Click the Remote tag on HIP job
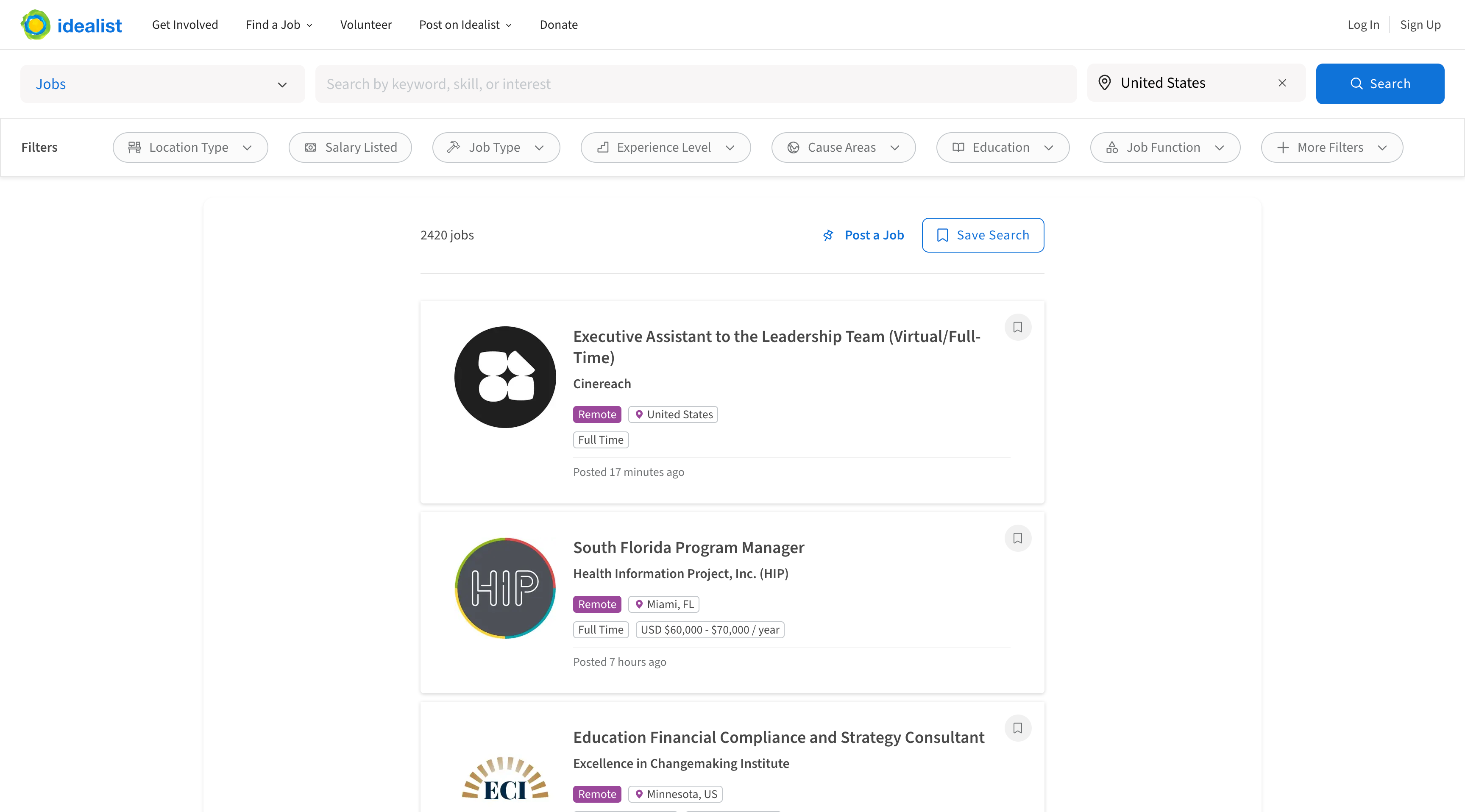This screenshot has height=812, width=1465. [596, 604]
